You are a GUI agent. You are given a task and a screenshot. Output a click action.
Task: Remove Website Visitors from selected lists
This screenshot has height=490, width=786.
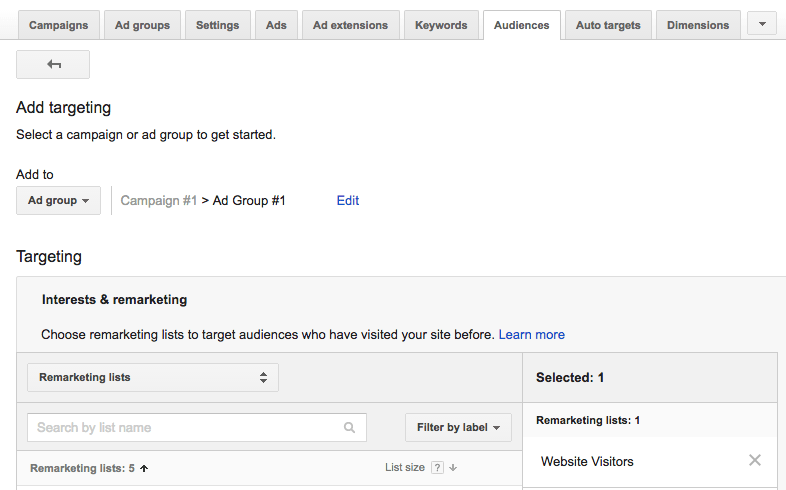(x=755, y=460)
